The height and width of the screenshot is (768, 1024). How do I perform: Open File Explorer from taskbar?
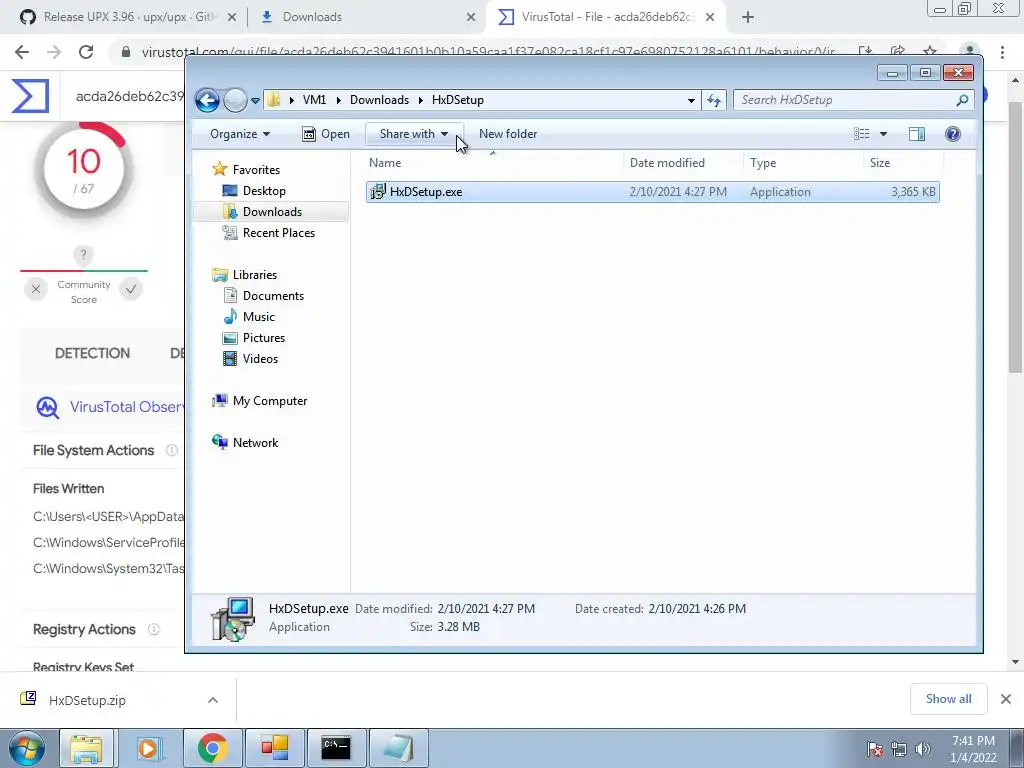pyautogui.click(x=86, y=748)
